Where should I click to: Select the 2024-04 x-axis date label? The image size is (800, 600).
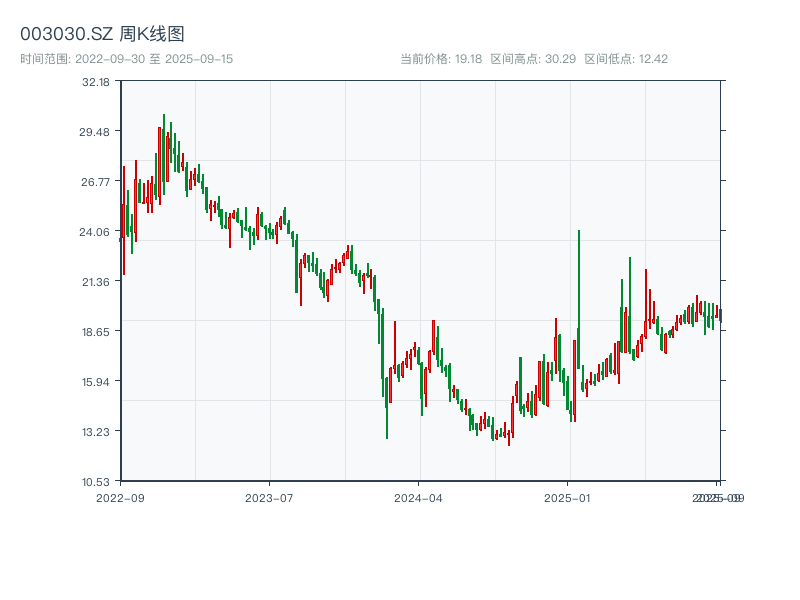point(419,497)
